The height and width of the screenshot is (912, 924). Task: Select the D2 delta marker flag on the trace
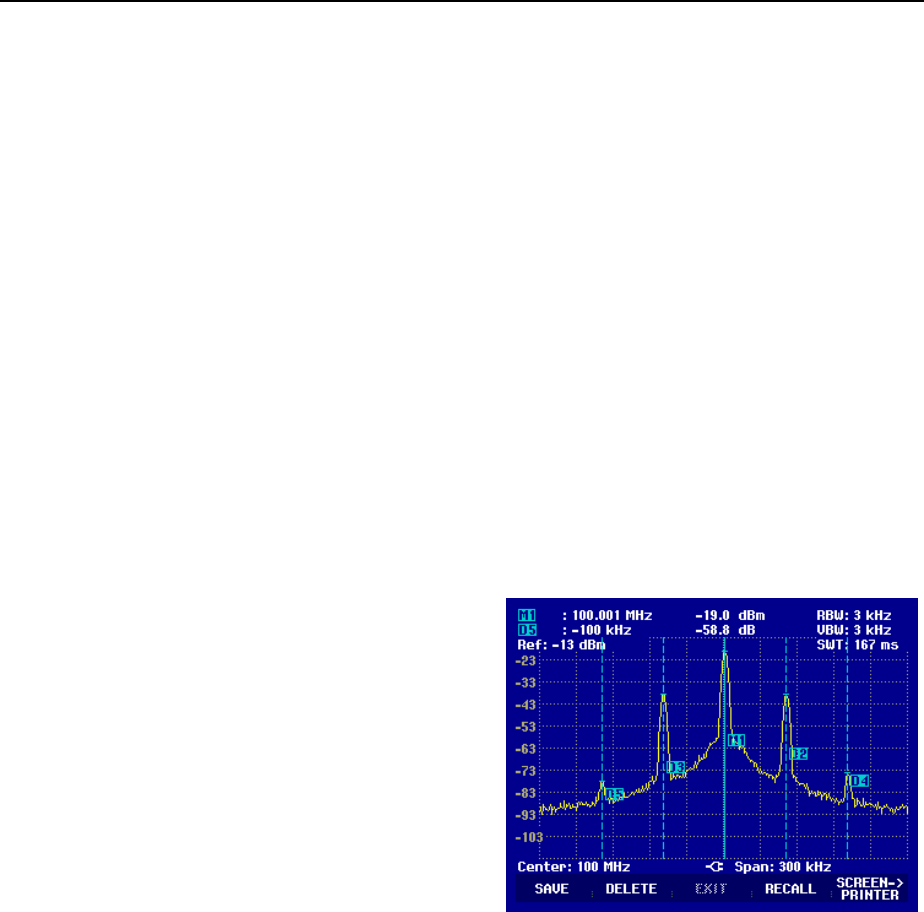[x=798, y=754]
